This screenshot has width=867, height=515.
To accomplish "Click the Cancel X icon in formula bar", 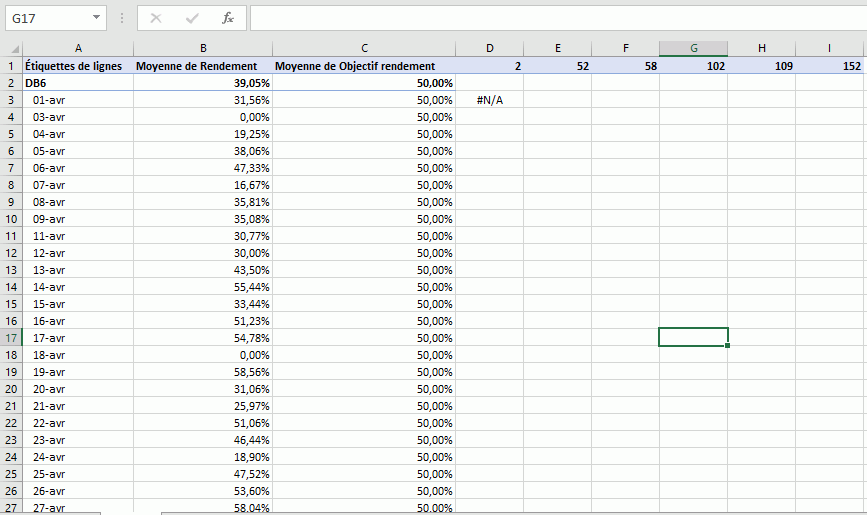I will pyautogui.click(x=156, y=18).
